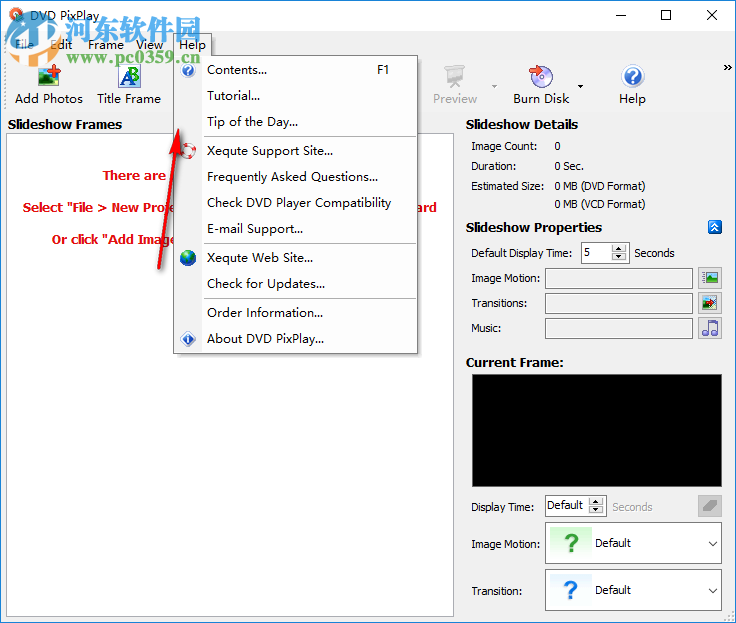Open the Edit menu

[x=61, y=45]
